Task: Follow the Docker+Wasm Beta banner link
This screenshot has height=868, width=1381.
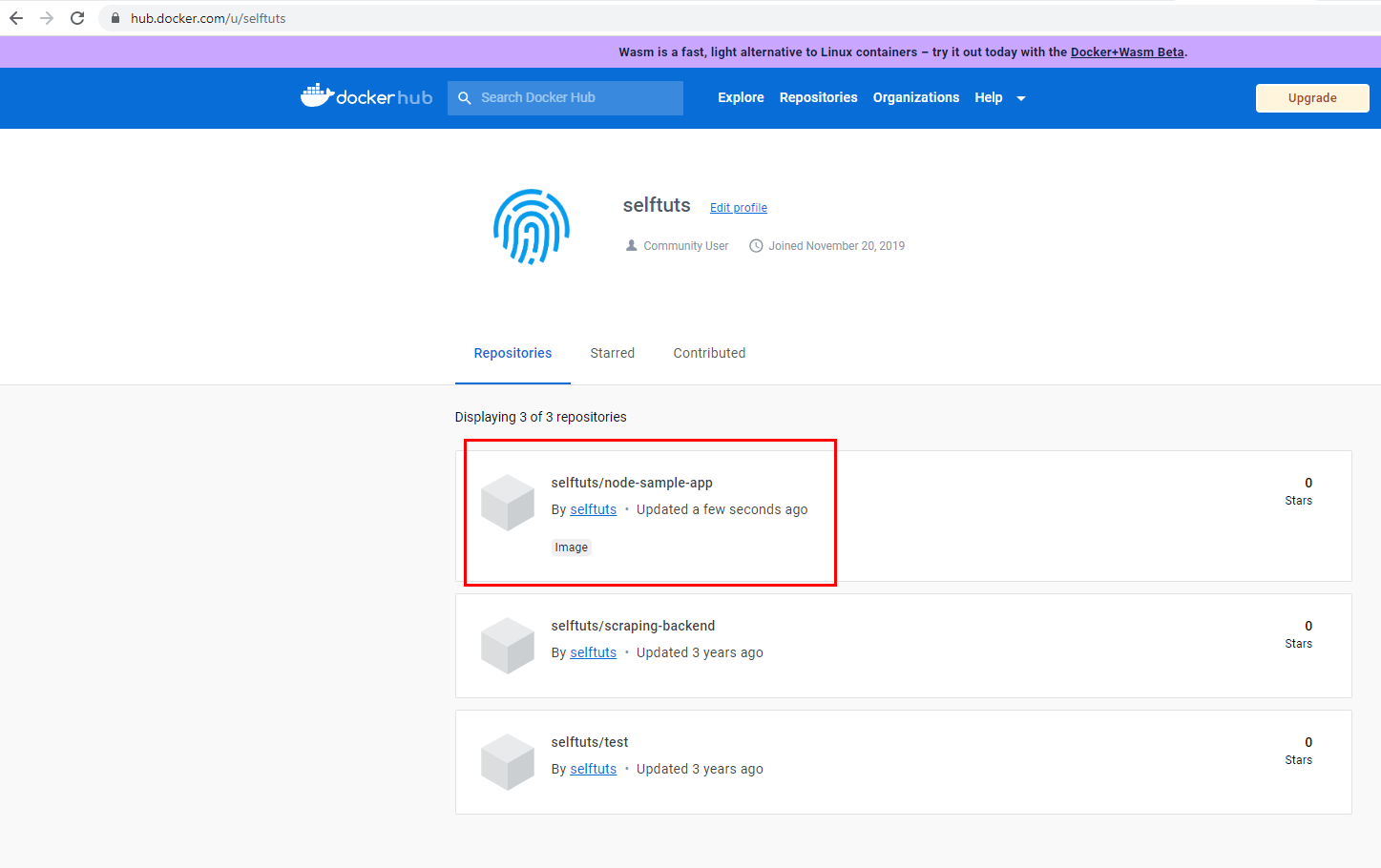Action: click(x=1127, y=52)
